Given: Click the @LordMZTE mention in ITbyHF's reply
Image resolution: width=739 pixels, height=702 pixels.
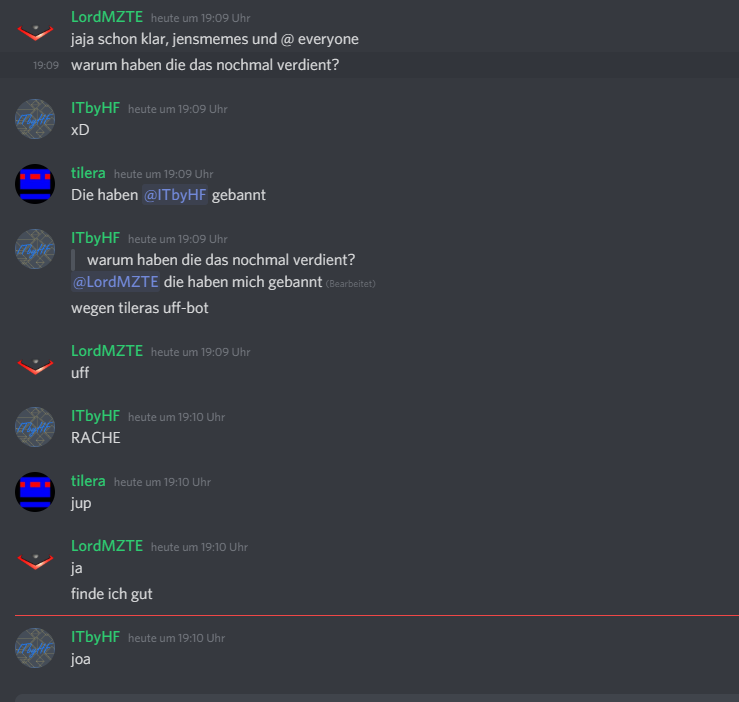Looking at the screenshot, I should point(115,282).
